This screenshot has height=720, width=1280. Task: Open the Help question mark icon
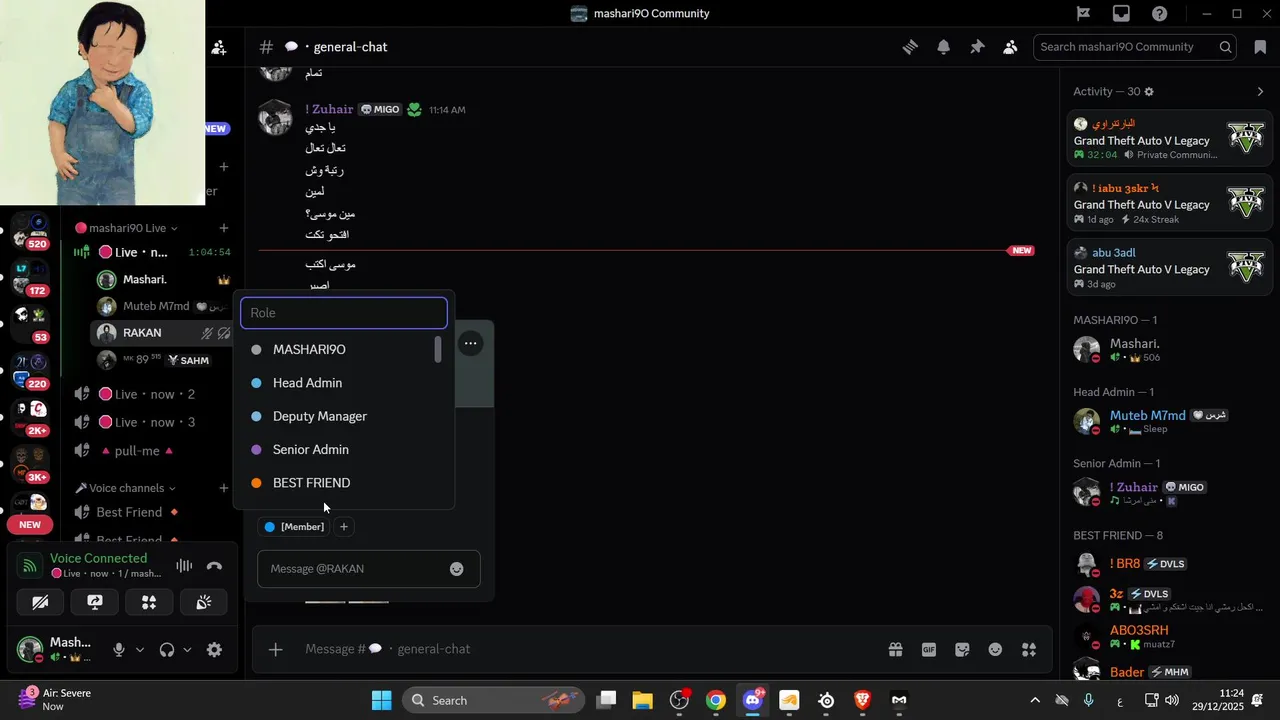(1159, 14)
